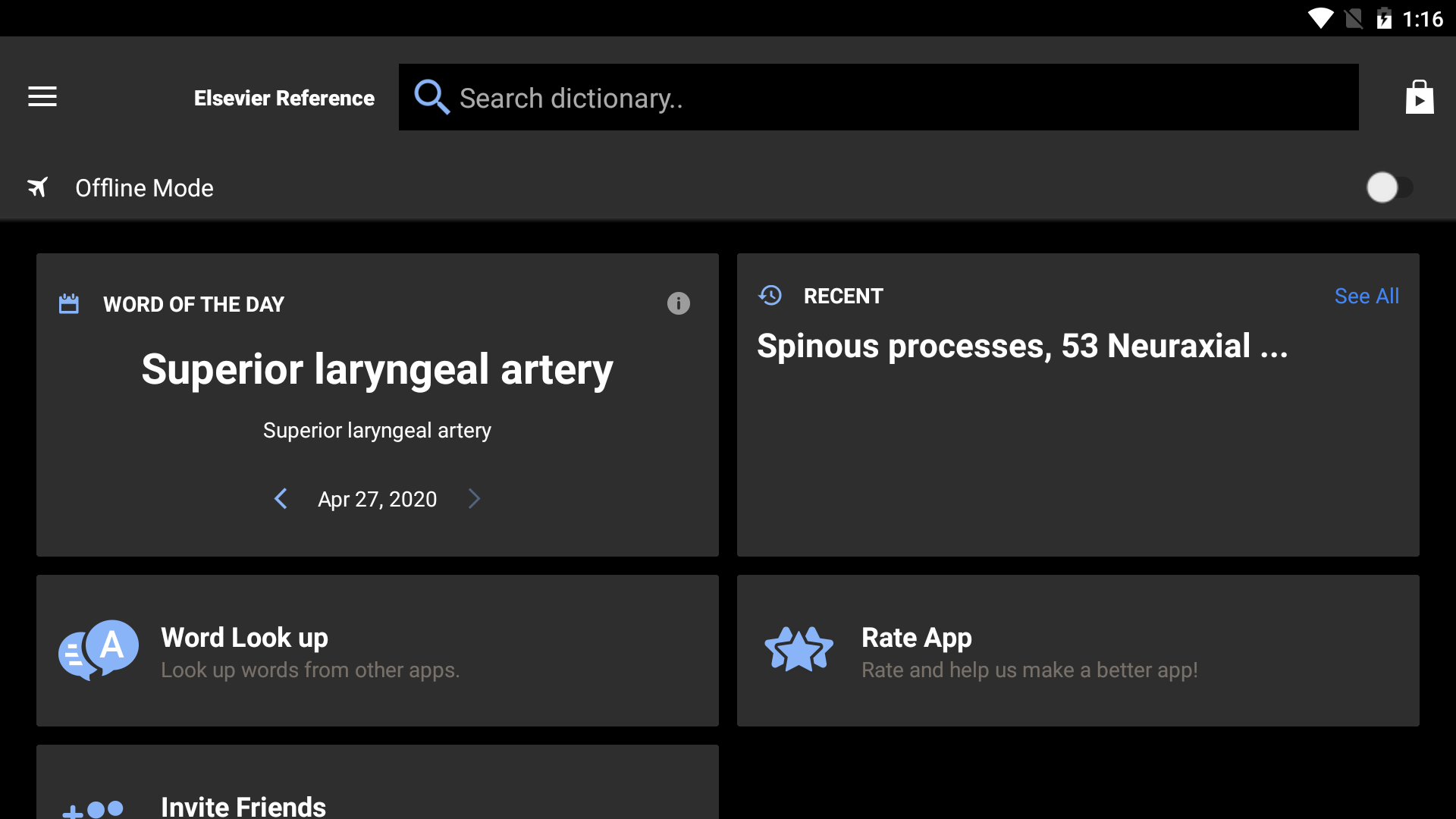Tap the Invite Friends people icon

93,810
